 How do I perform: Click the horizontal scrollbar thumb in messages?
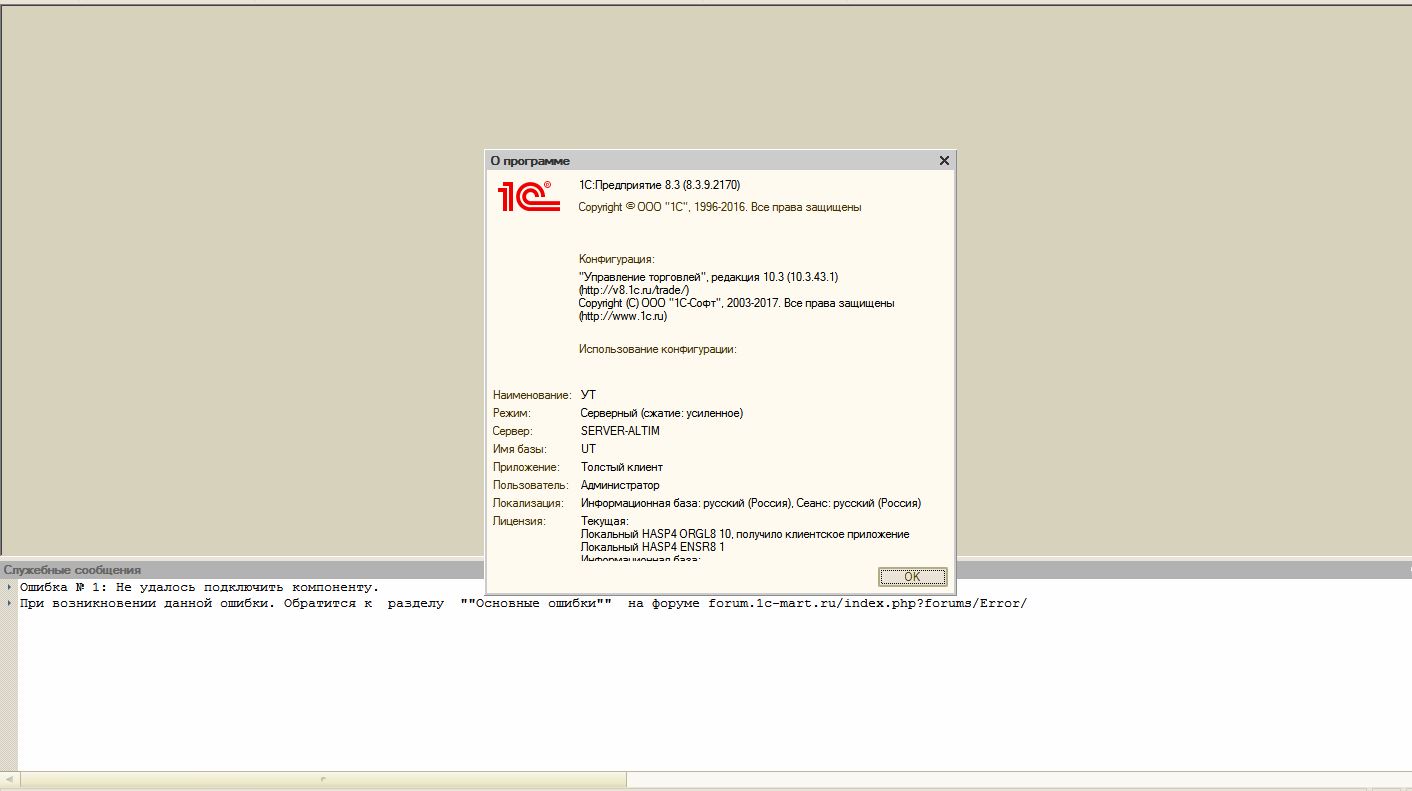pyautogui.click(x=322, y=779)
